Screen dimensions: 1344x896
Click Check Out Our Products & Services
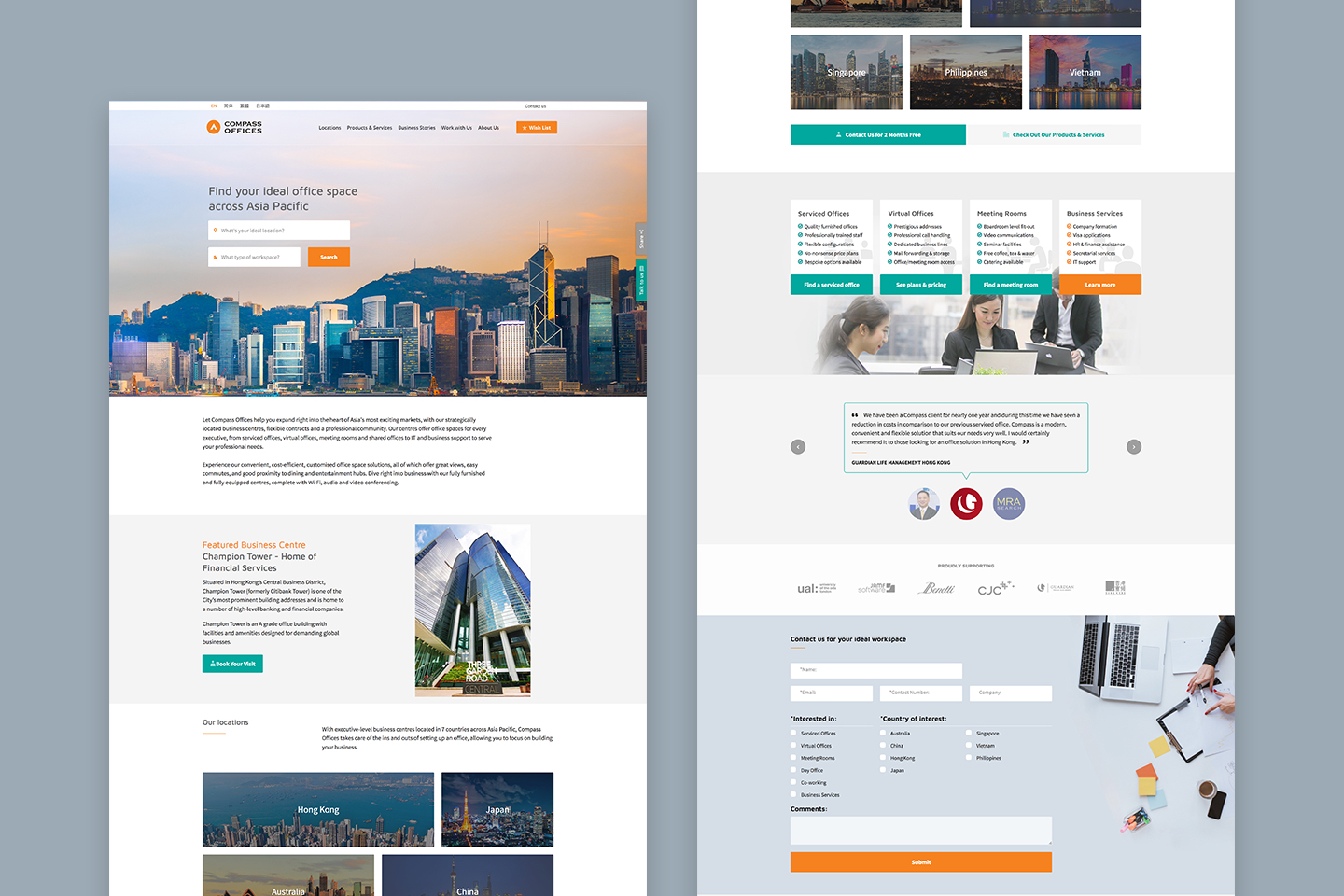click(x=1054, y=134)
